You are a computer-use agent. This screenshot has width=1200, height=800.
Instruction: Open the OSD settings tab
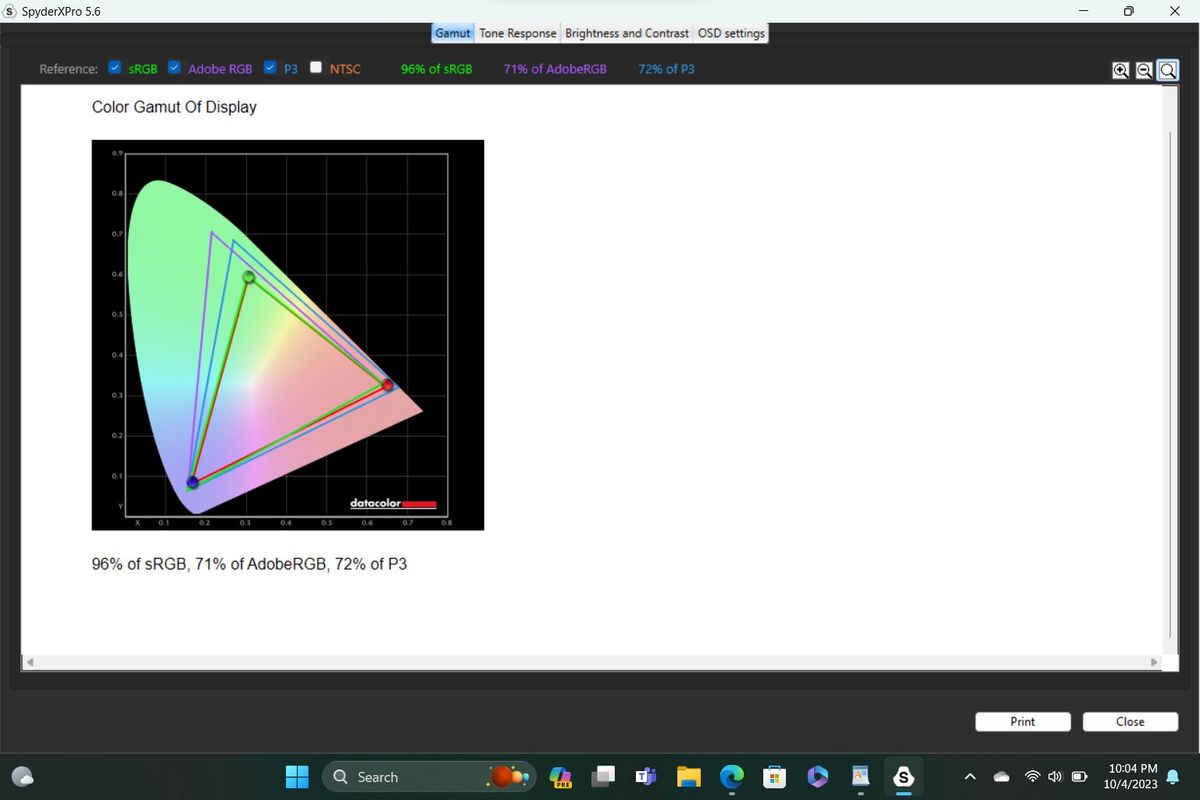pyautogui.click(x=731, y=33)
